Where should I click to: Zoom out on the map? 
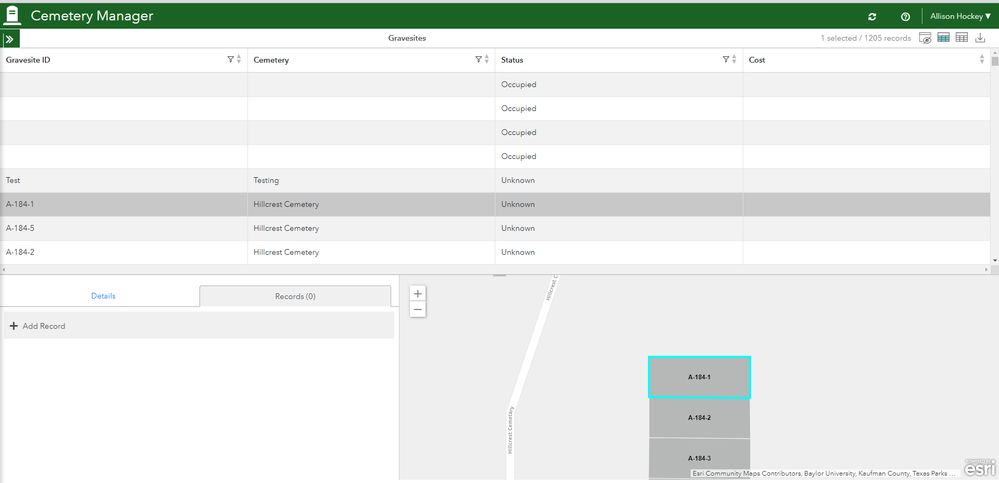click(417, 310)
